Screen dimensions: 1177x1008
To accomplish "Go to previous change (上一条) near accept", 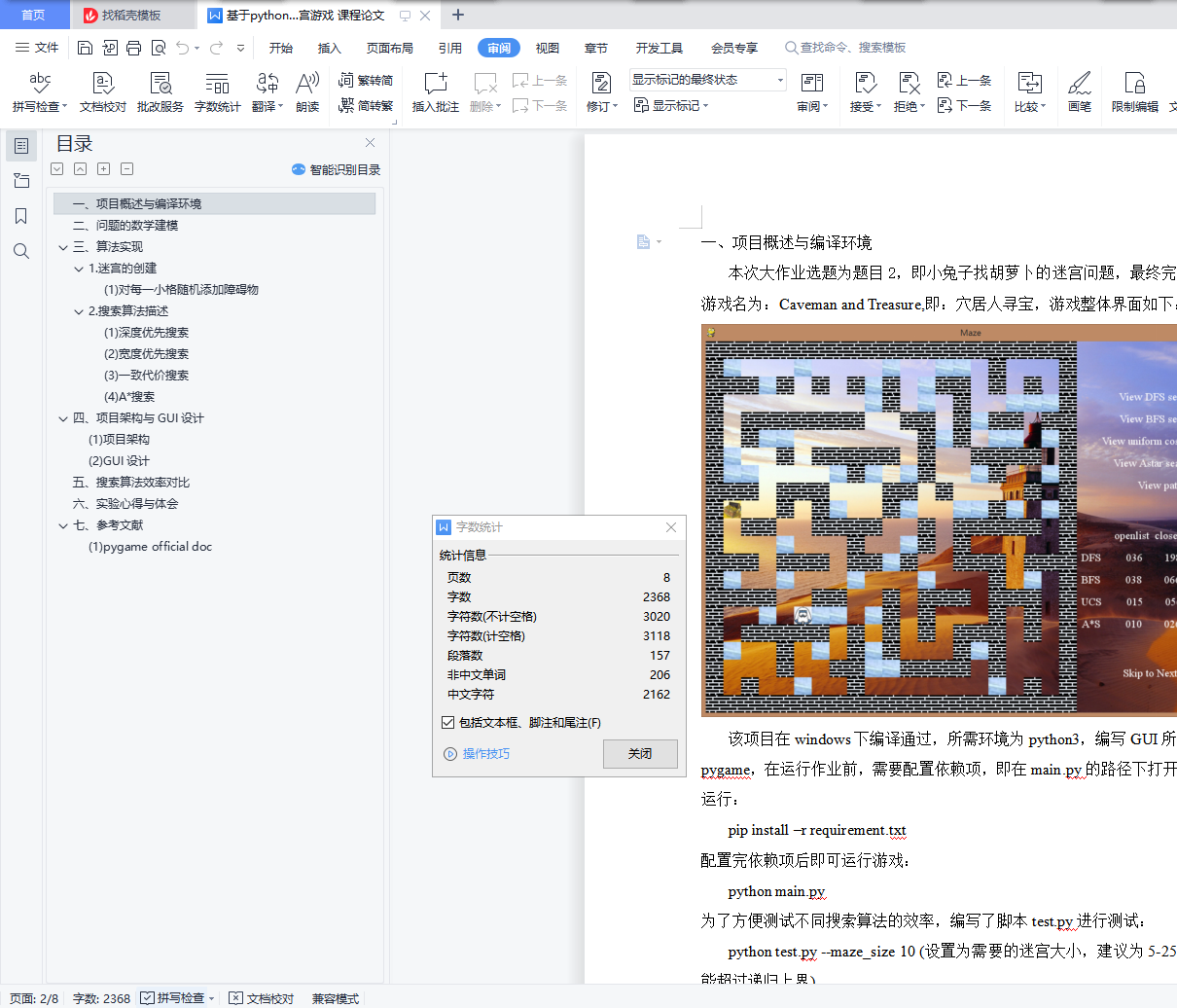I will (964, 81).
